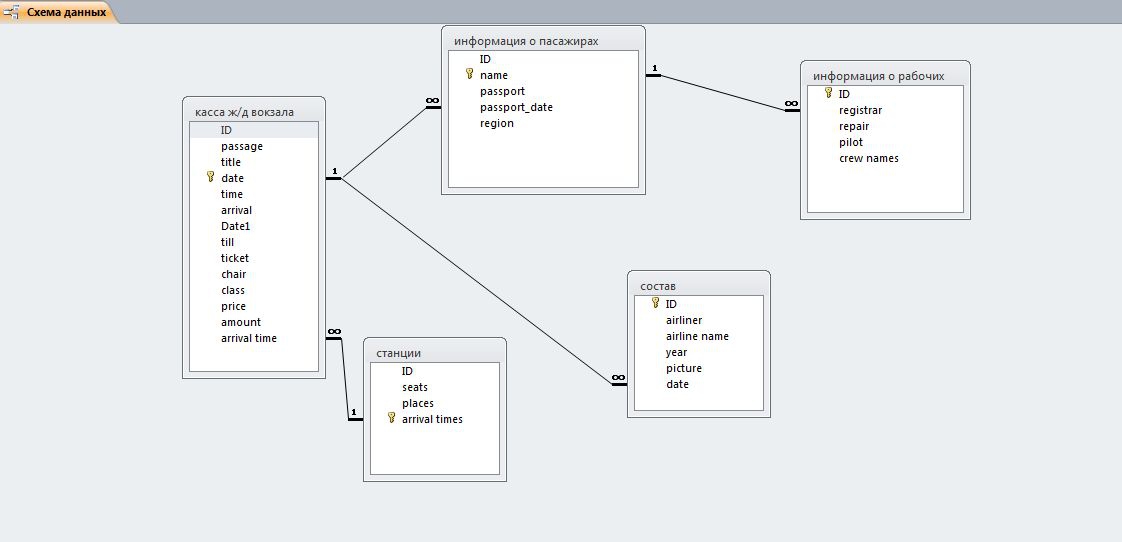Choose the airline name field in состав
The image size is (1122, 542).
(x=697, y=336)
